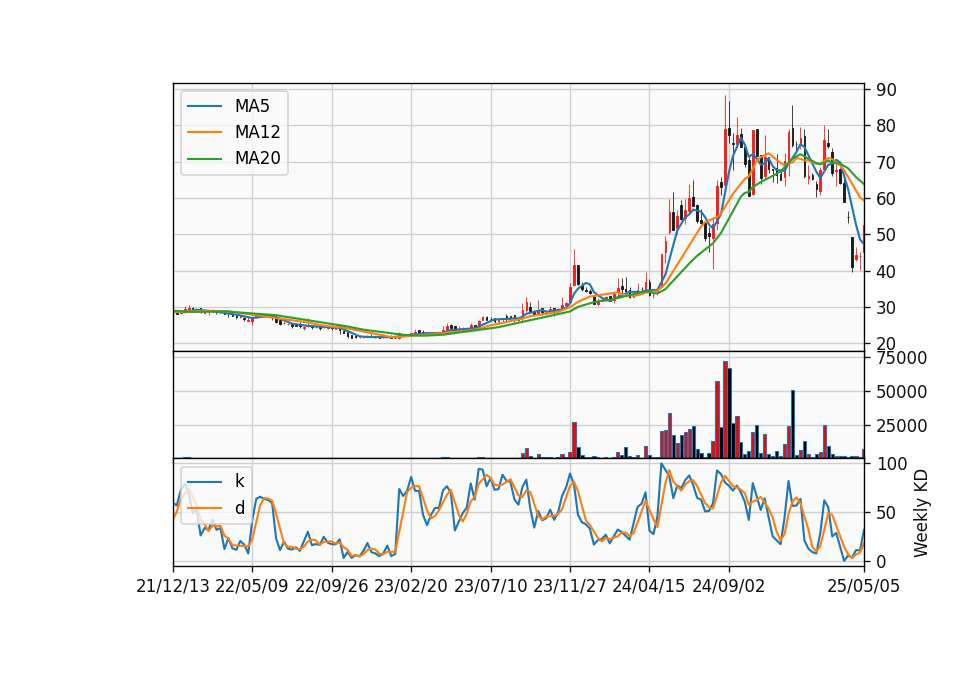960x690 pixels.
Task: Click the 80 price axis label
Action: click(x=886, y=126)
